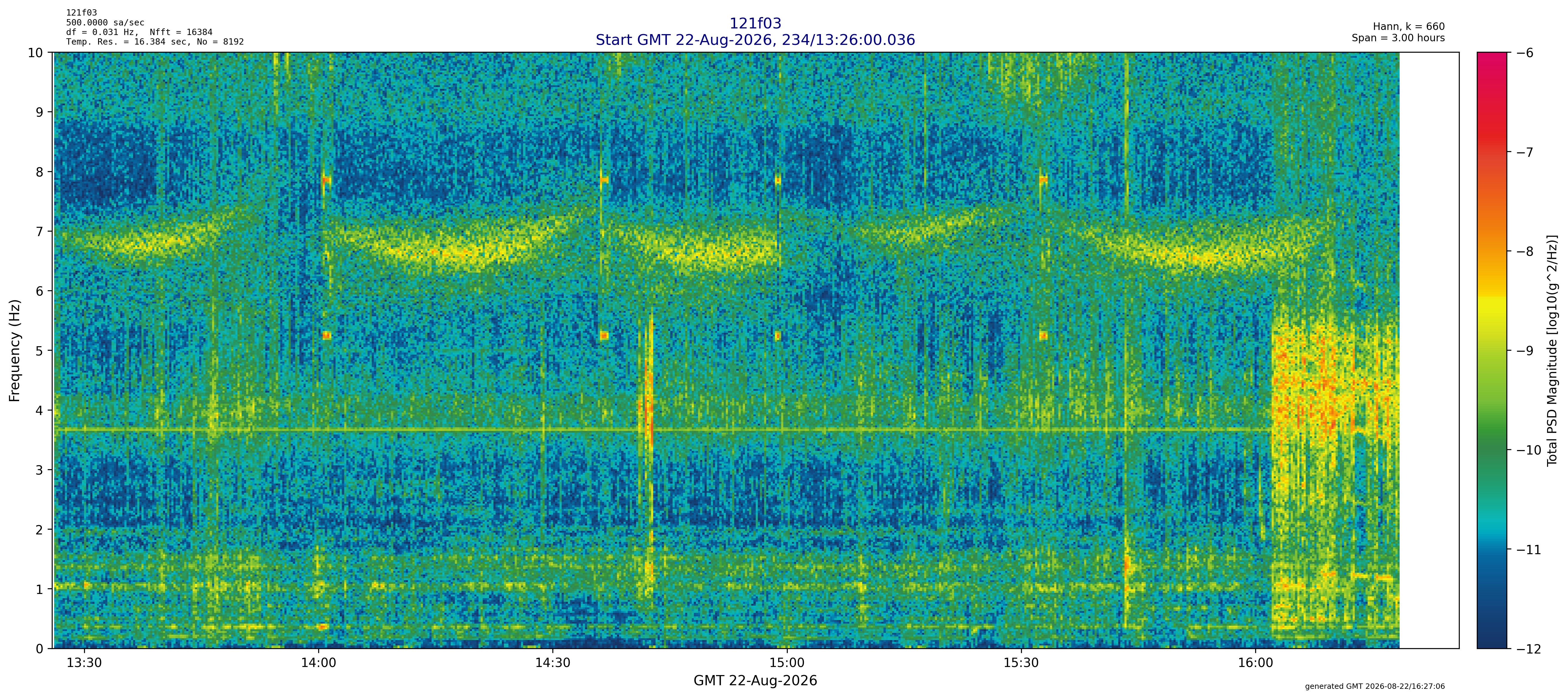Click the "13:30" time axis tick label
1568x699 pixels.
(84, 662)
